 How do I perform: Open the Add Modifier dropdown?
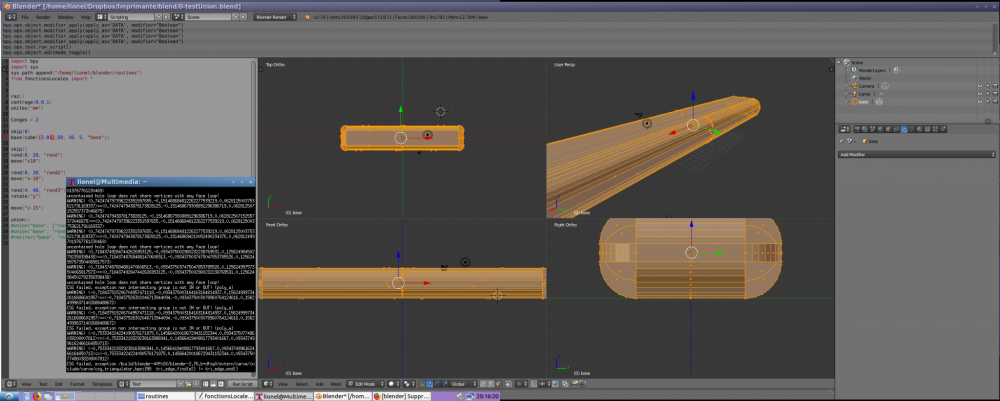(915, 155)
